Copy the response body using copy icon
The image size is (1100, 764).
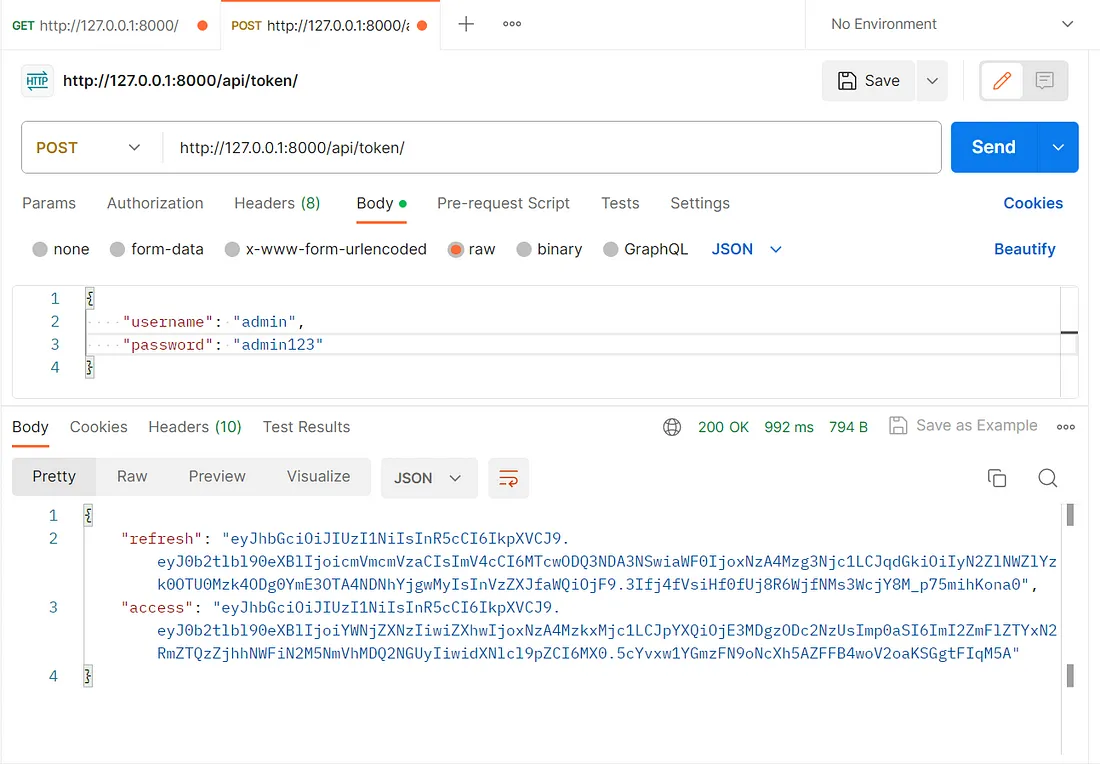click(997, 478)
